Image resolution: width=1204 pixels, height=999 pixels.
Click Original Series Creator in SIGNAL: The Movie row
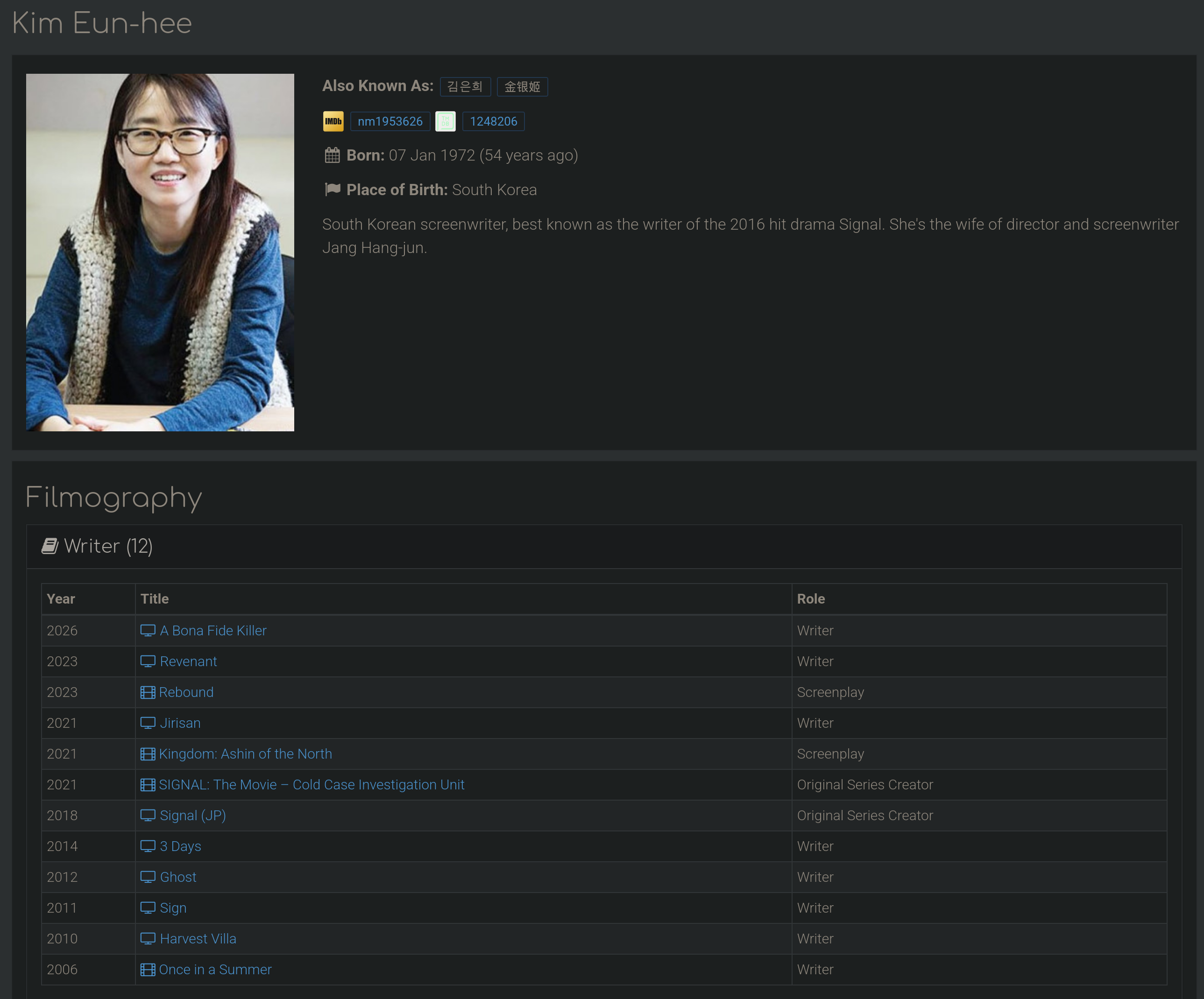click(865, 785)
